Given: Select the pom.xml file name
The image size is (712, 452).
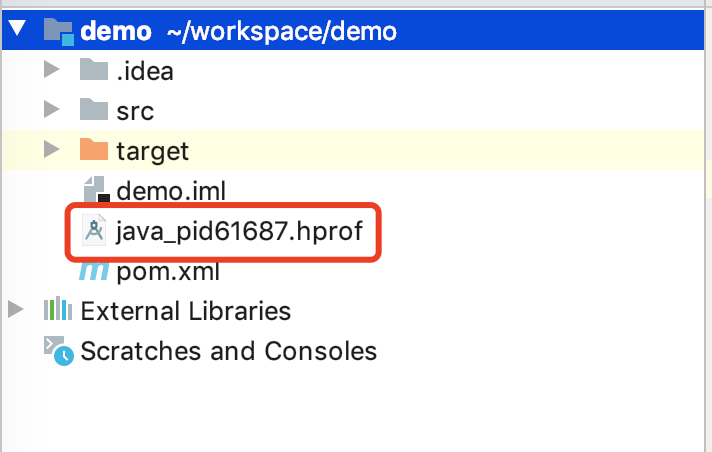Looking at the screenshot, I should tap(167, 271).
